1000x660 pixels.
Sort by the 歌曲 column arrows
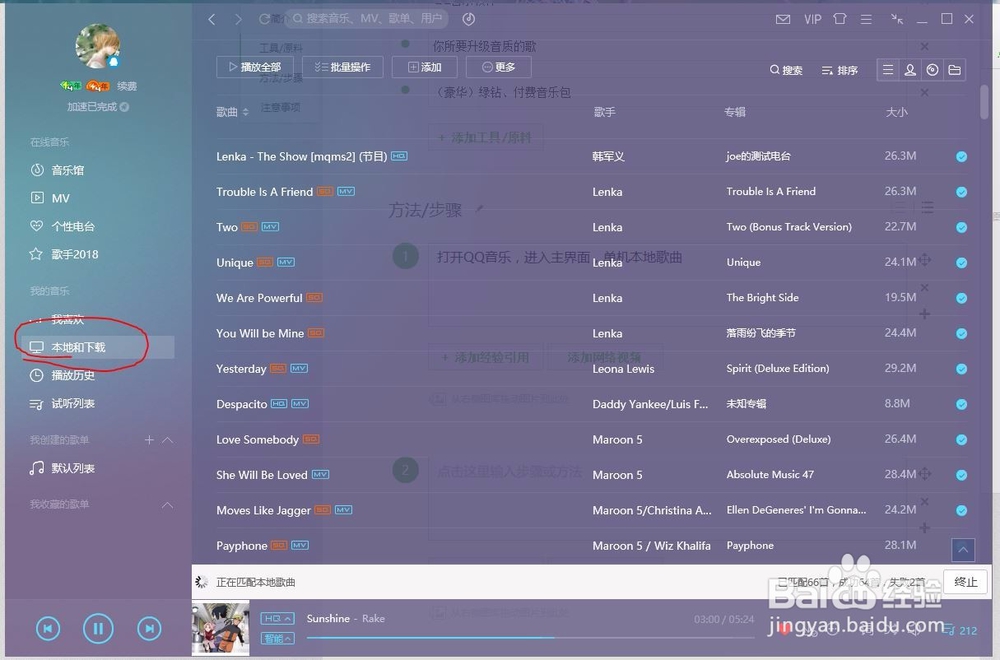(x=246, y=112)
